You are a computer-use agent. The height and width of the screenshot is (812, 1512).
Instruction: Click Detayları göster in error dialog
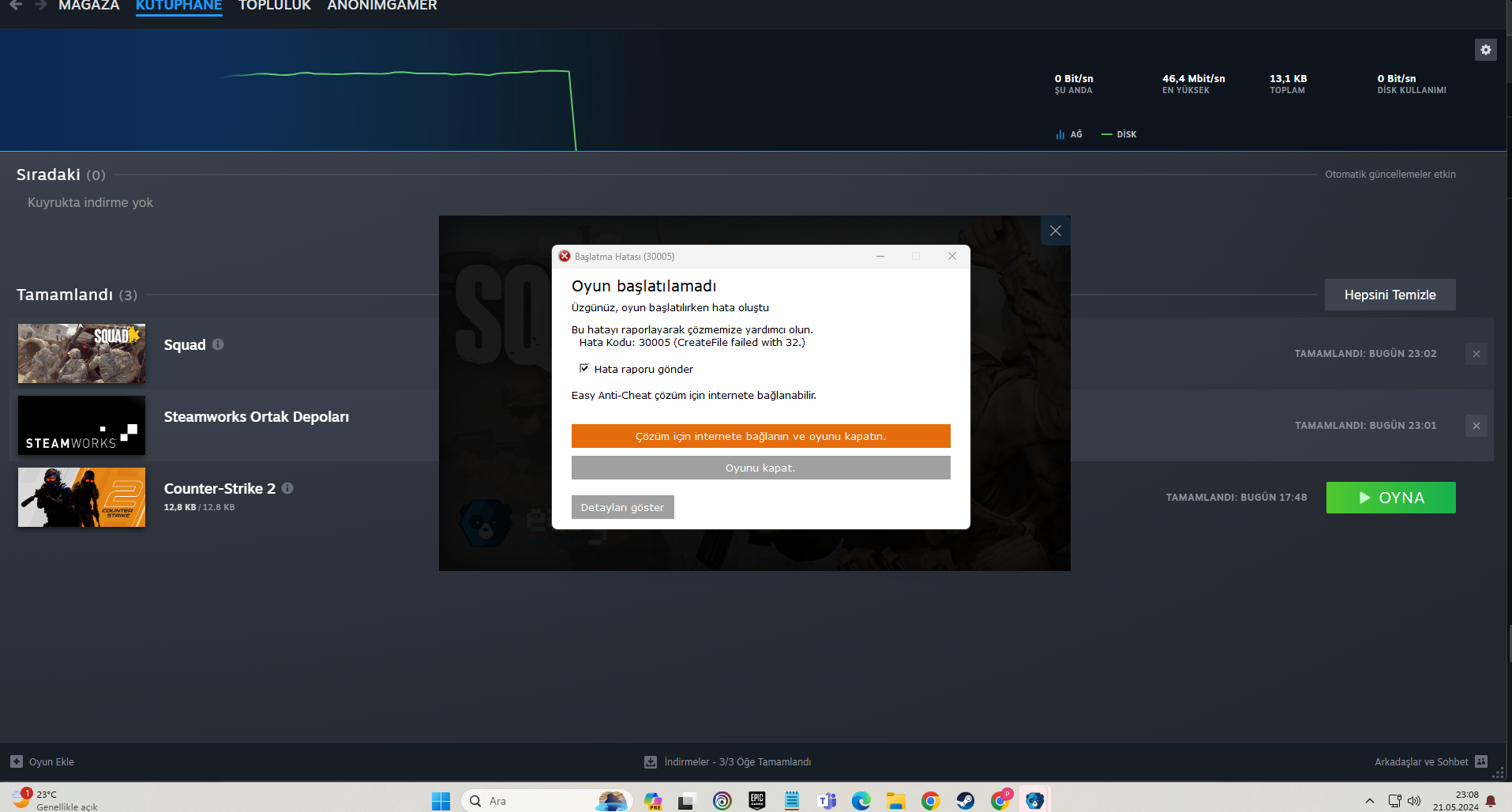coord(622,507)
